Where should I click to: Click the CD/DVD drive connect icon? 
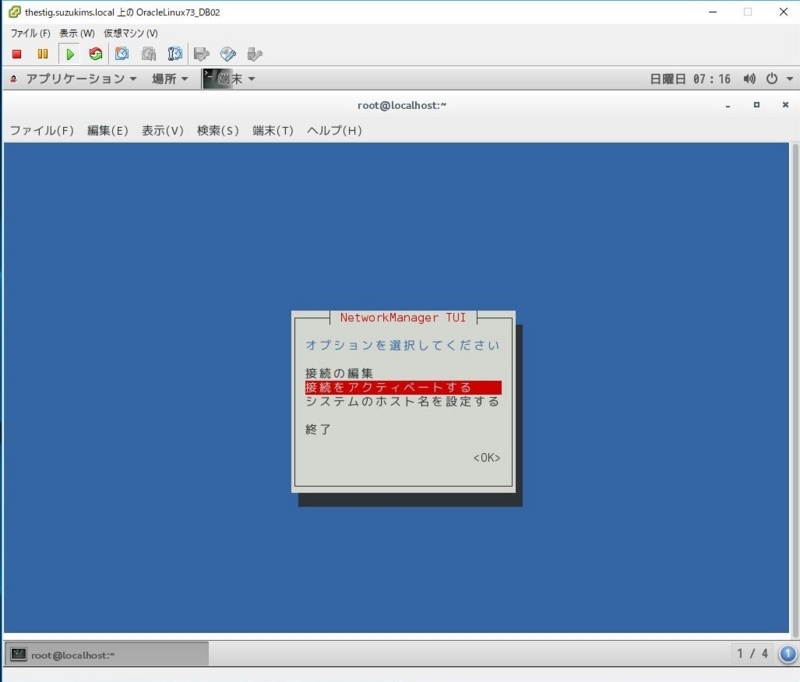coord(228,54)
